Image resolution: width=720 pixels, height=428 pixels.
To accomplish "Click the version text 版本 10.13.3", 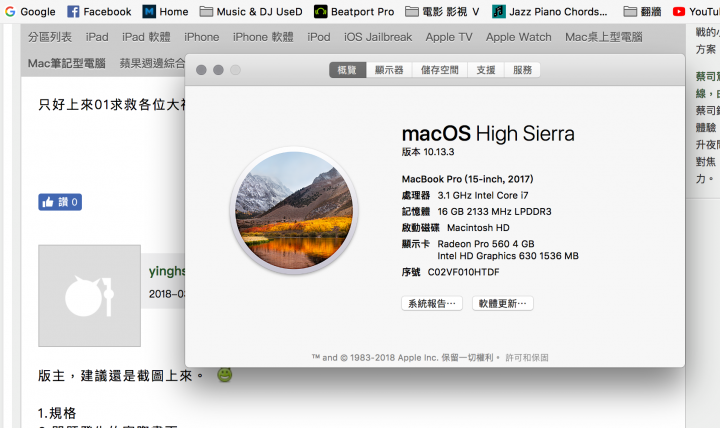I will [x=428, y=152].
